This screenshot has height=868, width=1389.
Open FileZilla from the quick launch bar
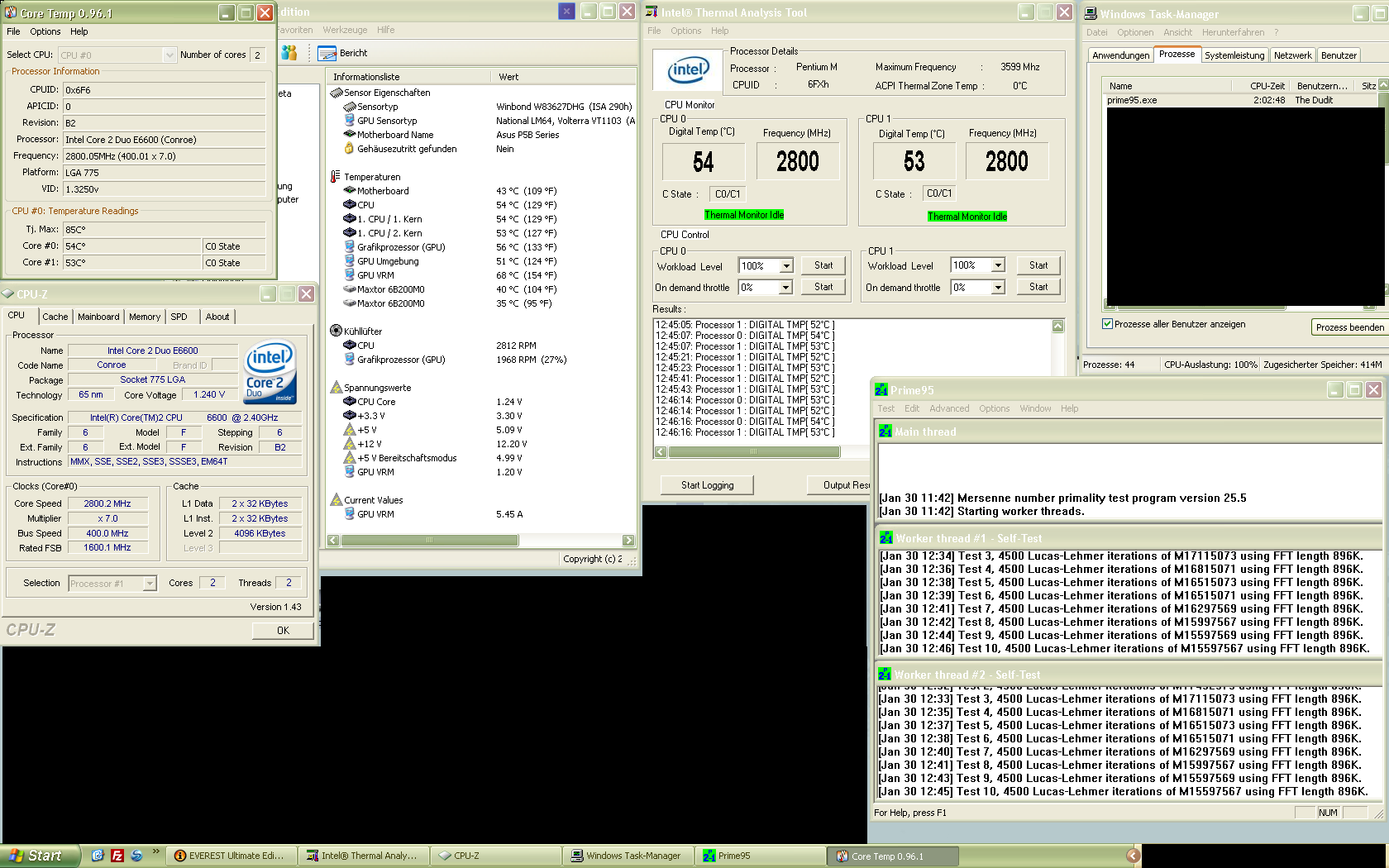[x=117, y=856]
